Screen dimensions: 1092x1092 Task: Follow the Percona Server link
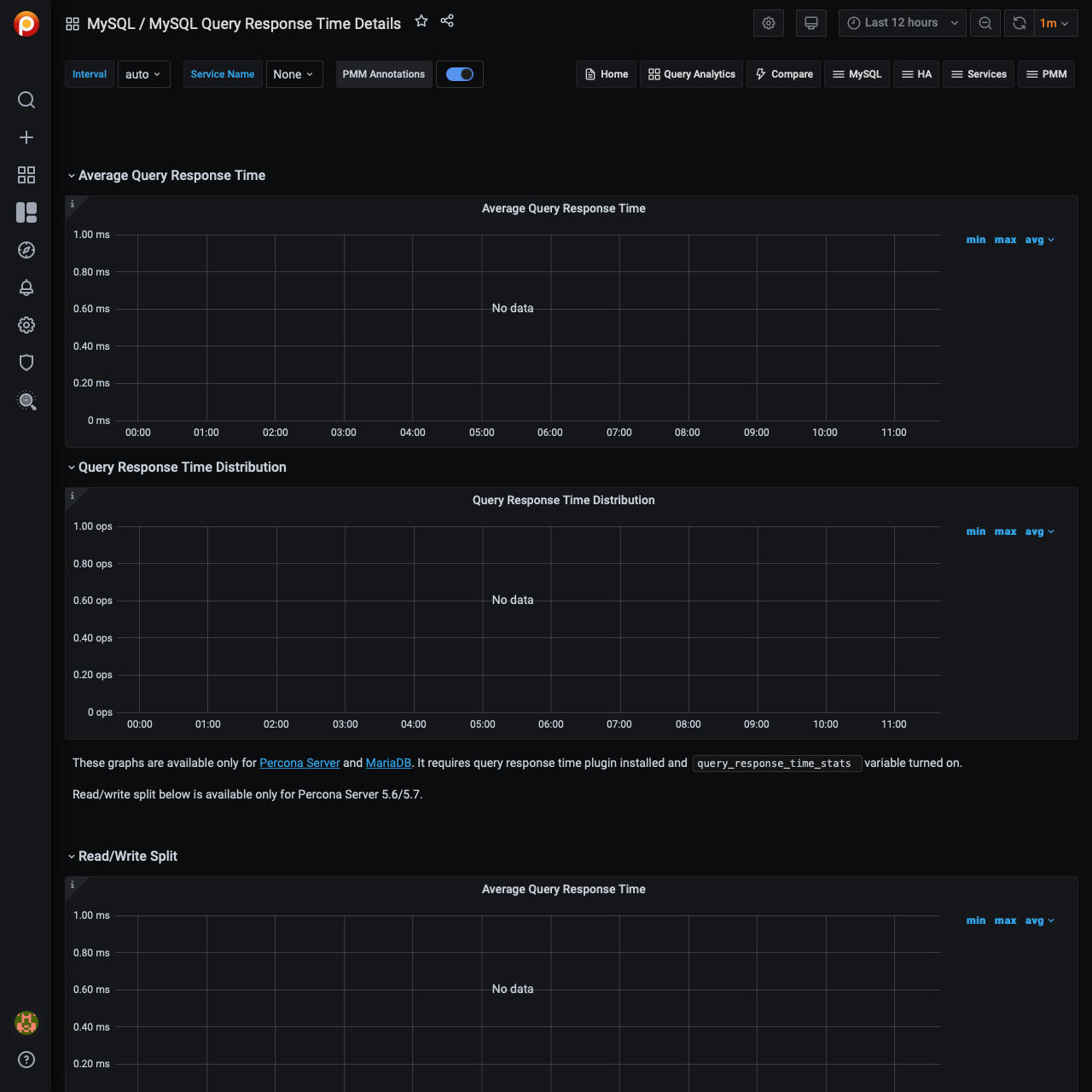click(299, 764)
